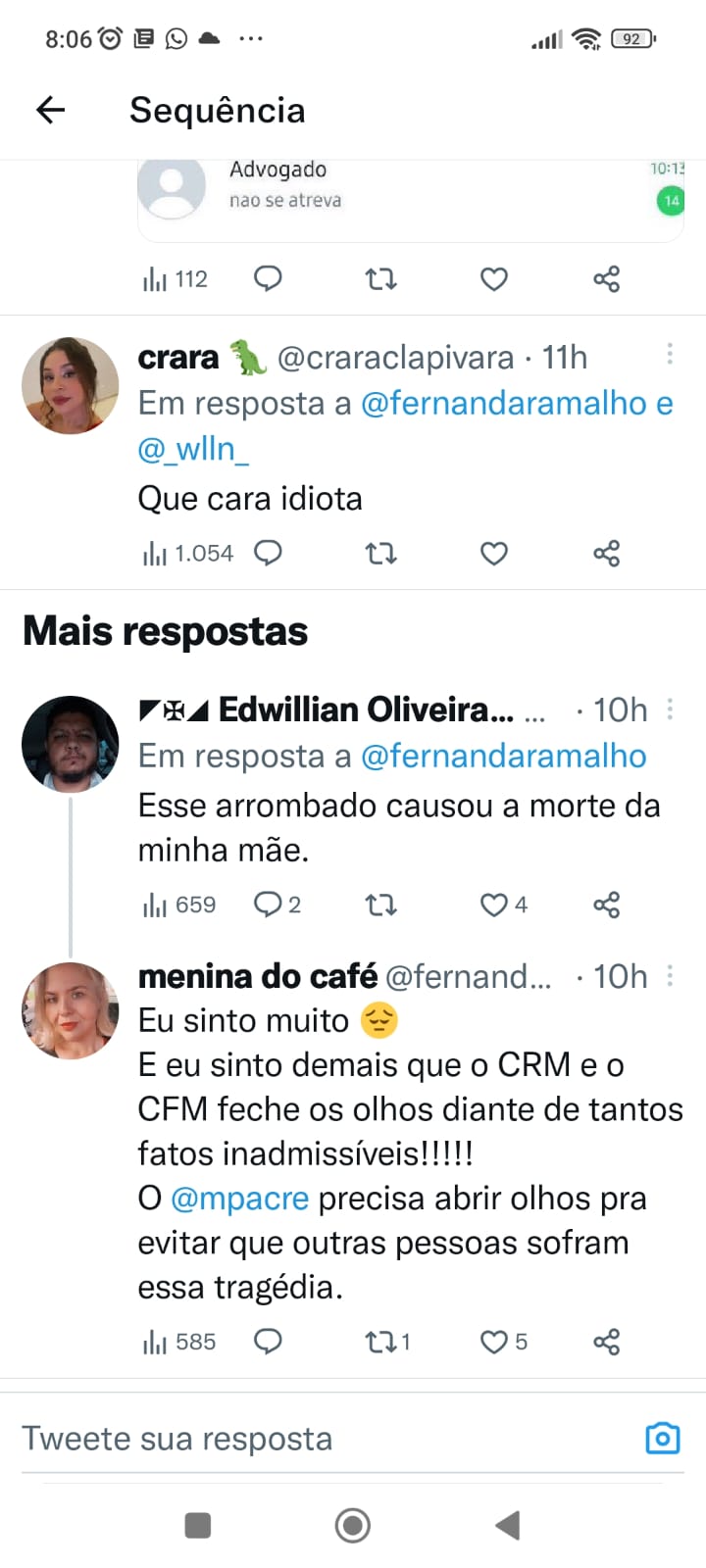Reply to crara's tweet via comment icon
706x1568 pixels.
(268, 553)
